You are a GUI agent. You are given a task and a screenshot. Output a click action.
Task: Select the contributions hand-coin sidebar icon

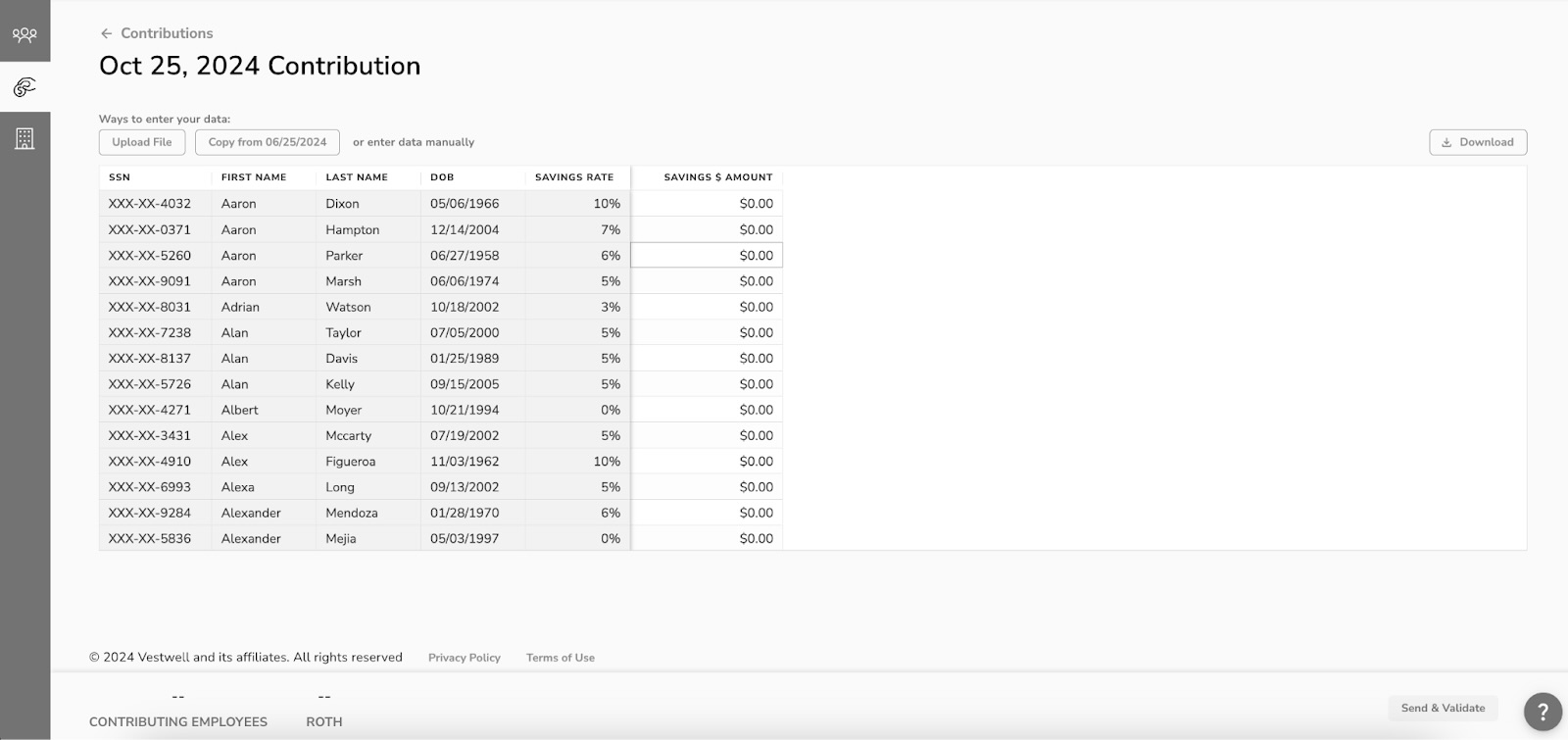[x=24, y=87]
